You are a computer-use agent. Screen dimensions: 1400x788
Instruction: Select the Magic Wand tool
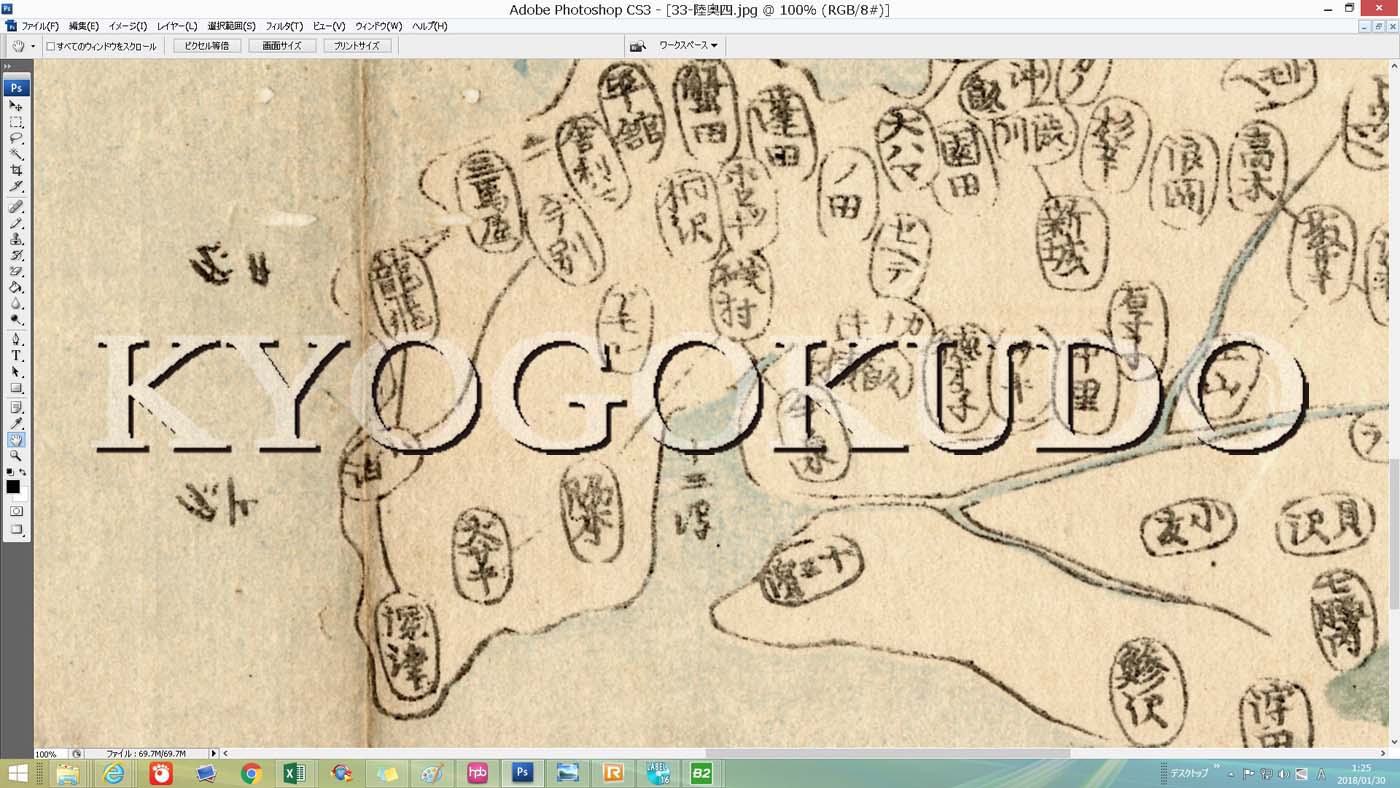tap(16, 155)
